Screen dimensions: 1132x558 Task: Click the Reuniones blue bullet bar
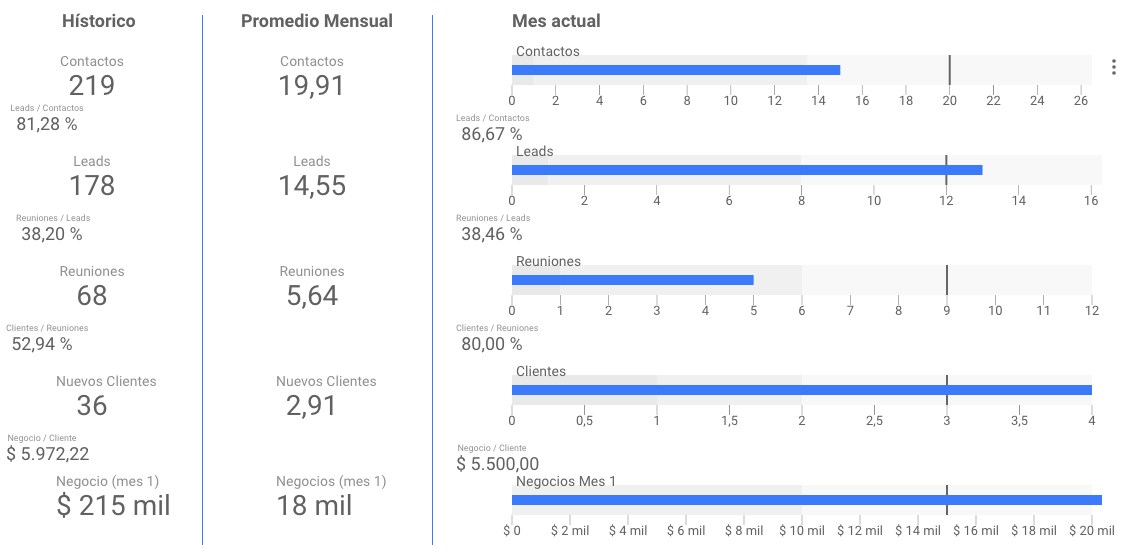click(x=632, y=280)
